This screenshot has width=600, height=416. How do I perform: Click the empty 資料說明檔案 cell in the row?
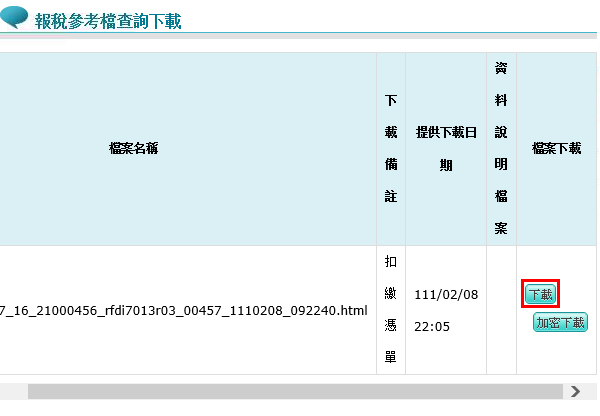(x=501, y=309)
